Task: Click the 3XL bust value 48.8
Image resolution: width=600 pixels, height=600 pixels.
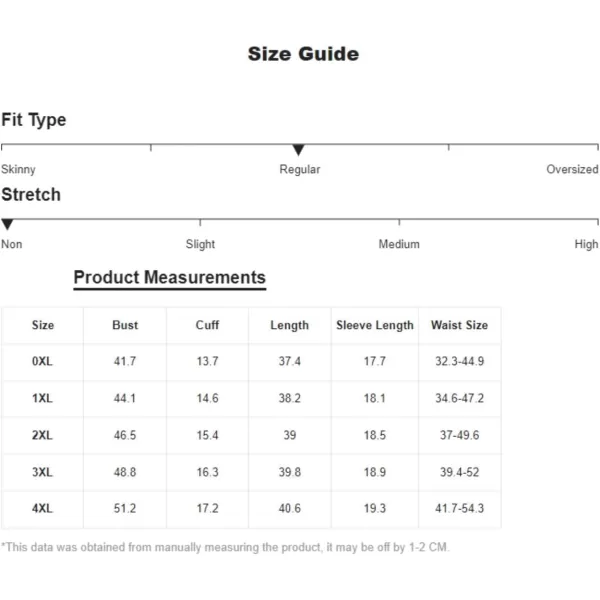Action: [x=125, y=472]
